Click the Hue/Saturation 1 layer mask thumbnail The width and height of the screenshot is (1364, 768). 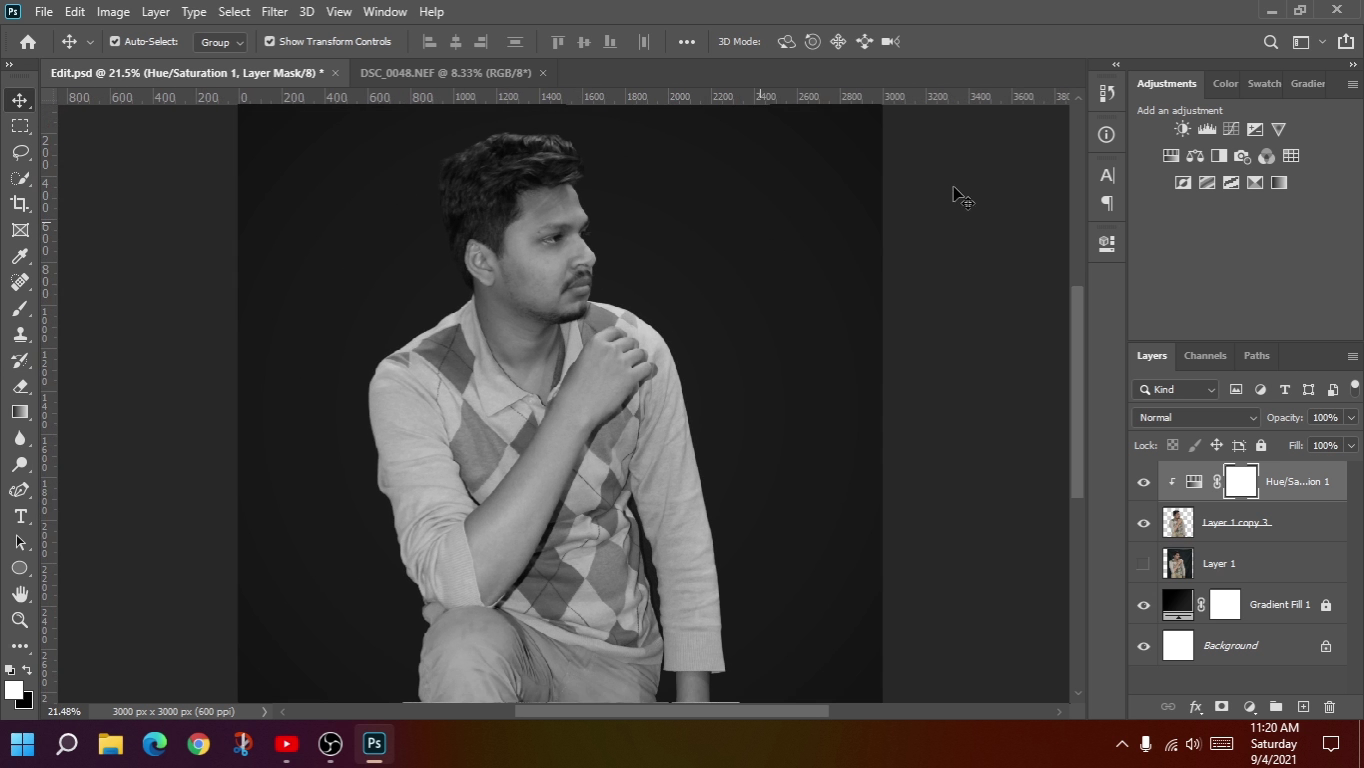click(1241, 482)
